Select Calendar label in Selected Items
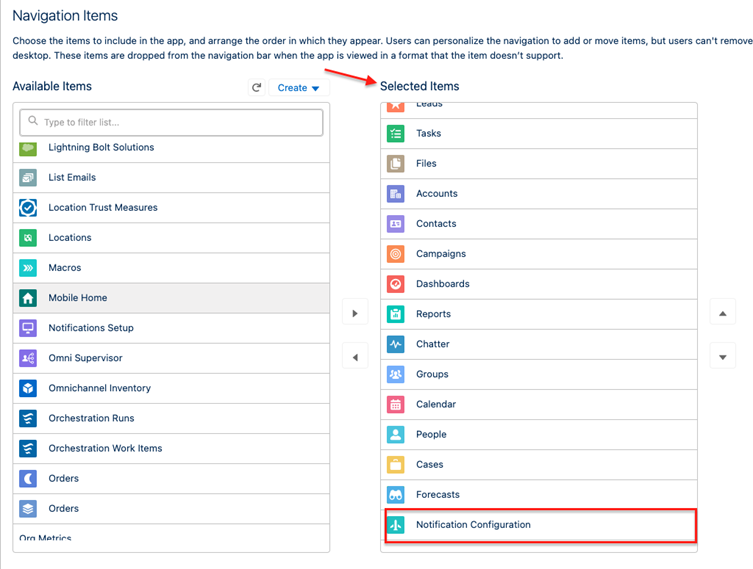Viewport: 753px width, 569px height. tap(436, 404)
